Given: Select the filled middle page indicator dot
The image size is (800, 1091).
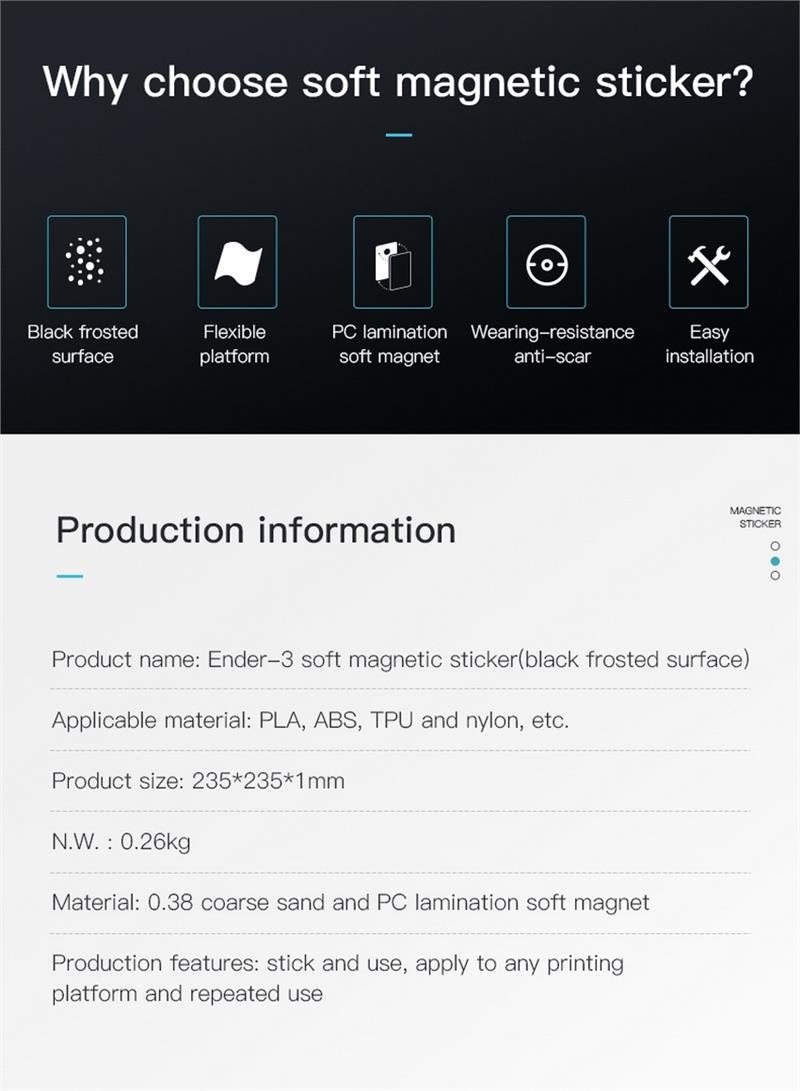Looking at the screenshot, I should click(x=775, y=561).
